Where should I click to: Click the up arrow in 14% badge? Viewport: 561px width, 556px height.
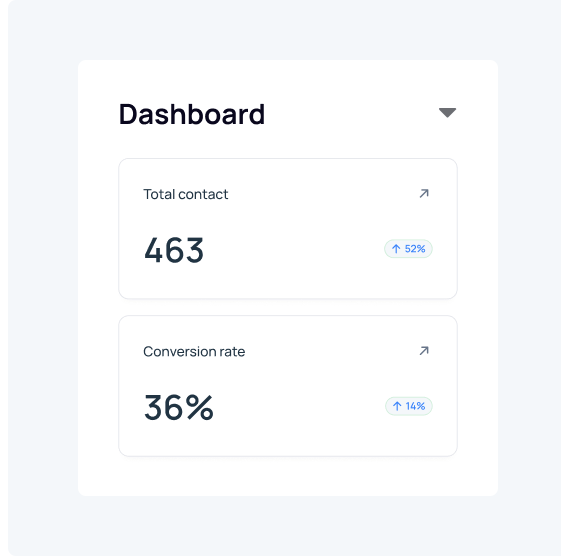397,406
